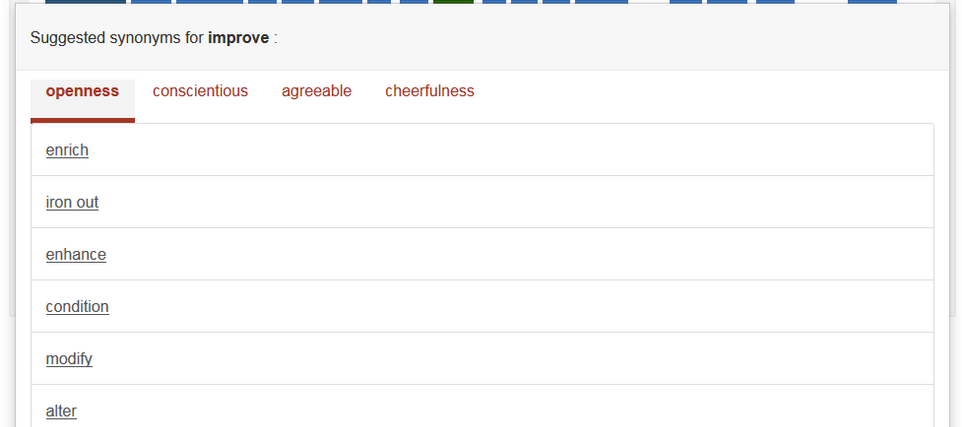Click the rightmost blue word block

click(x=872, y=2)
